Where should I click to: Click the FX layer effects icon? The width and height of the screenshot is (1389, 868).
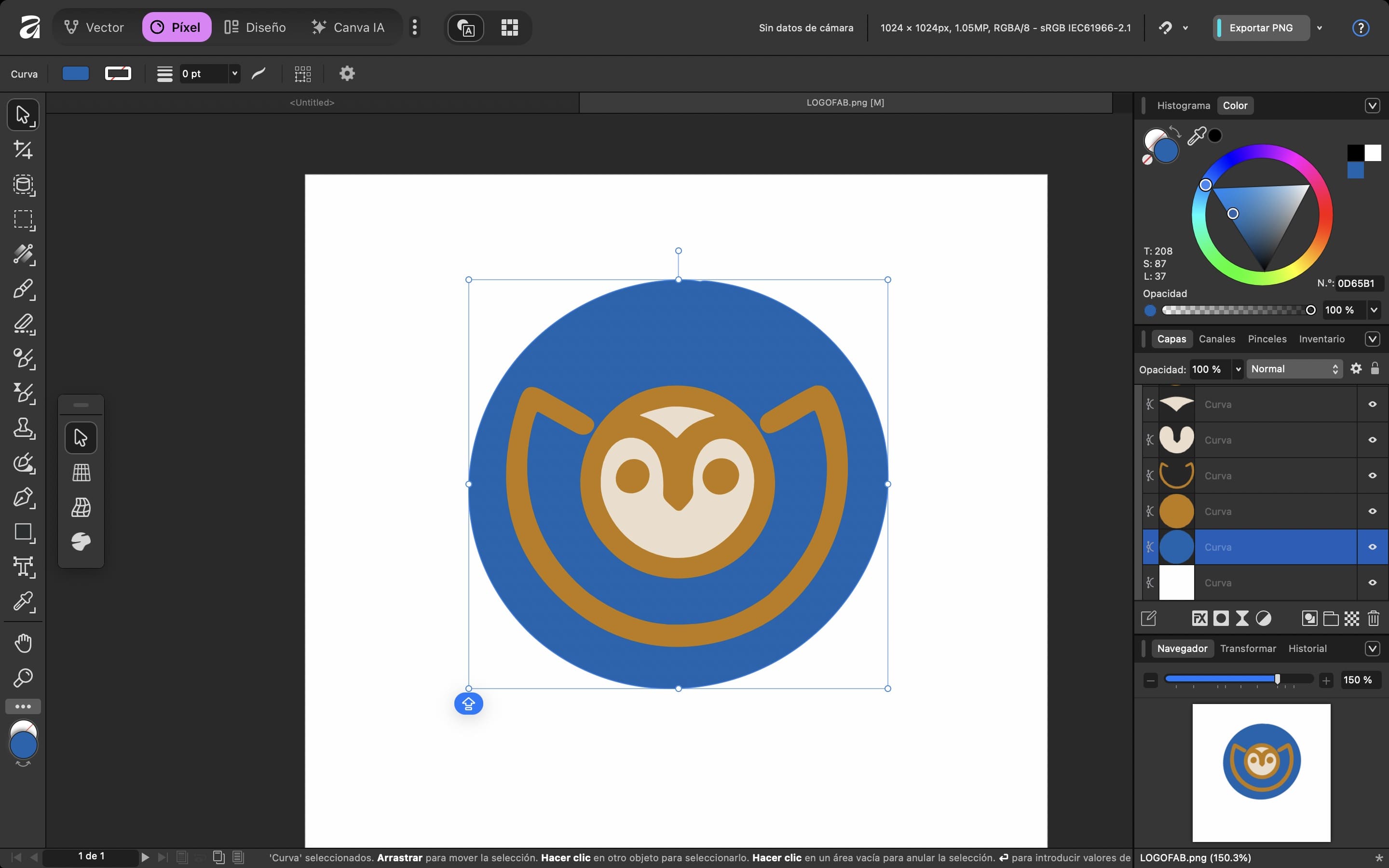(1199, 618)
